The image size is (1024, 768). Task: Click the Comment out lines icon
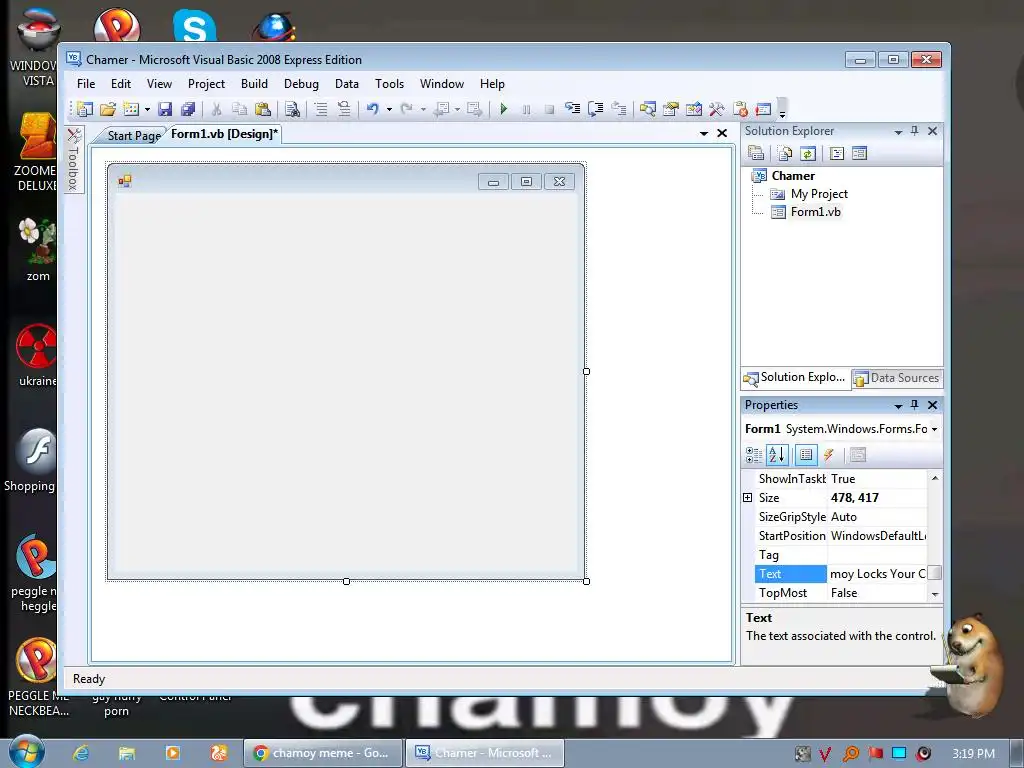321,109
